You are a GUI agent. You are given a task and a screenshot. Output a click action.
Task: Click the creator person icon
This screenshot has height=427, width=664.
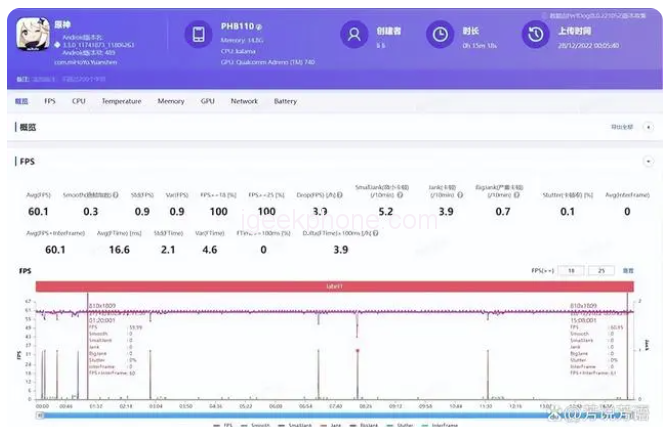tap(352, 35)
